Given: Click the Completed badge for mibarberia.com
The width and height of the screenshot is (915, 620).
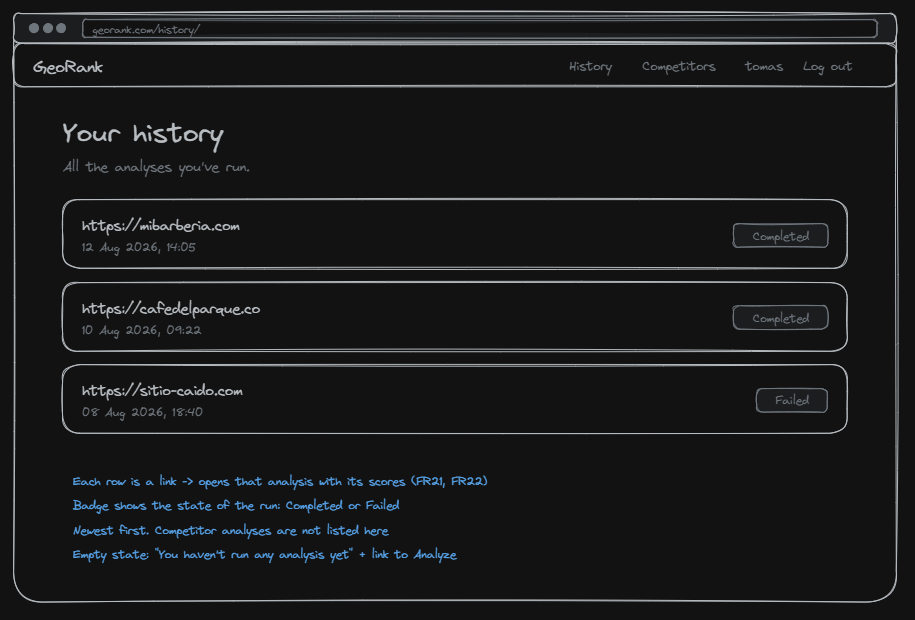Looking at the screenshot, I should [780, 236].
